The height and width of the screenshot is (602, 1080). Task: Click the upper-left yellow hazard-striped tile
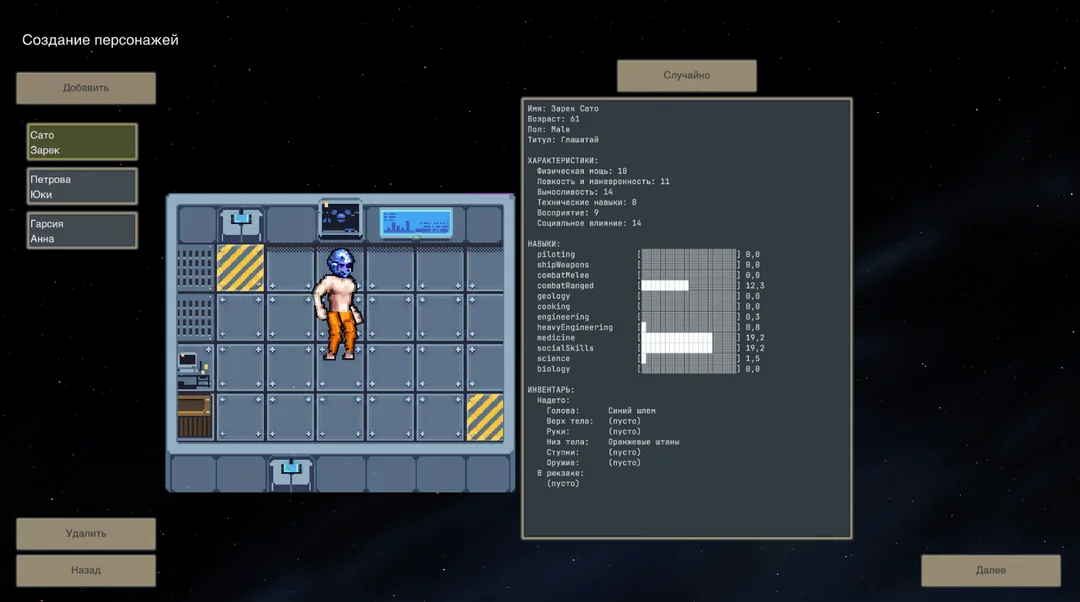tap(241, 268)
